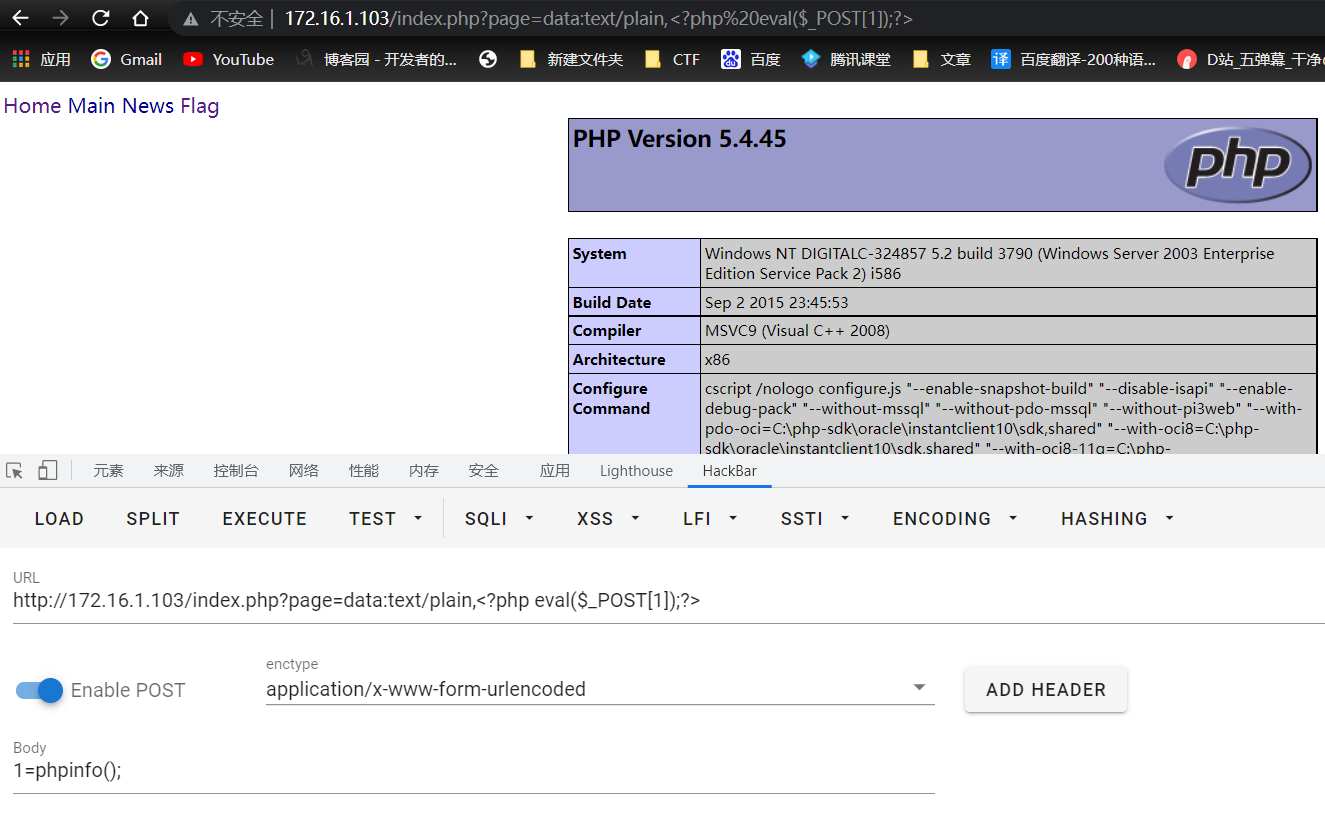Select the HackBar DevTools tab
This screenshot has height=814, width=1325.
pyautogui.click(x=730, y=471)
